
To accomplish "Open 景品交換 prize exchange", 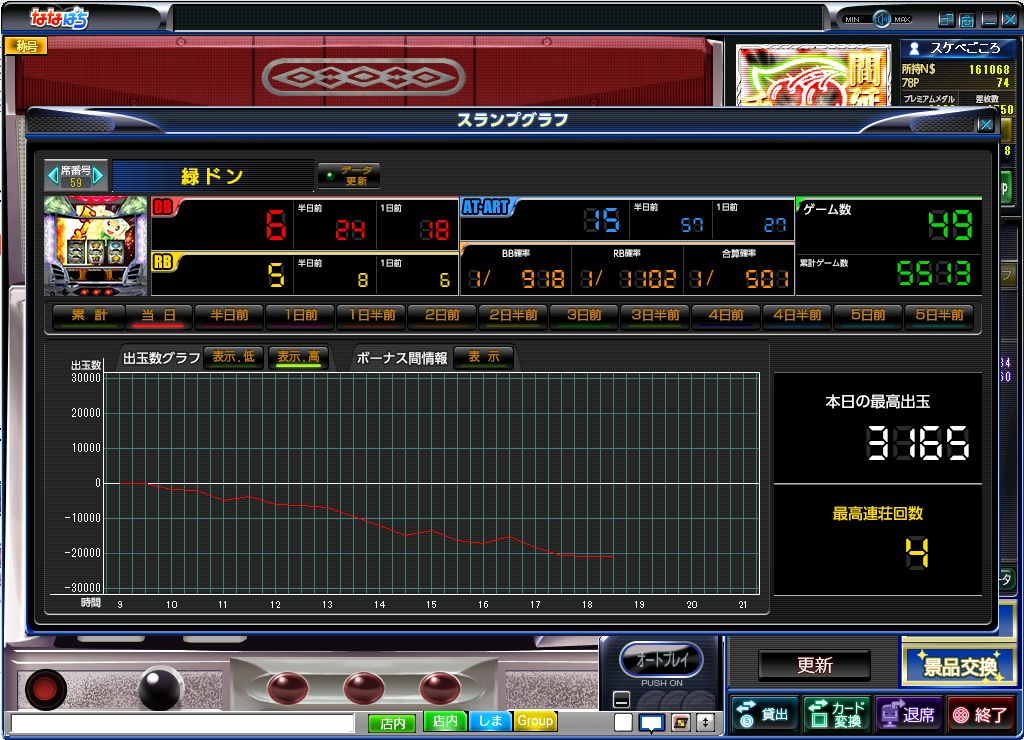I will tap(960, 666).
